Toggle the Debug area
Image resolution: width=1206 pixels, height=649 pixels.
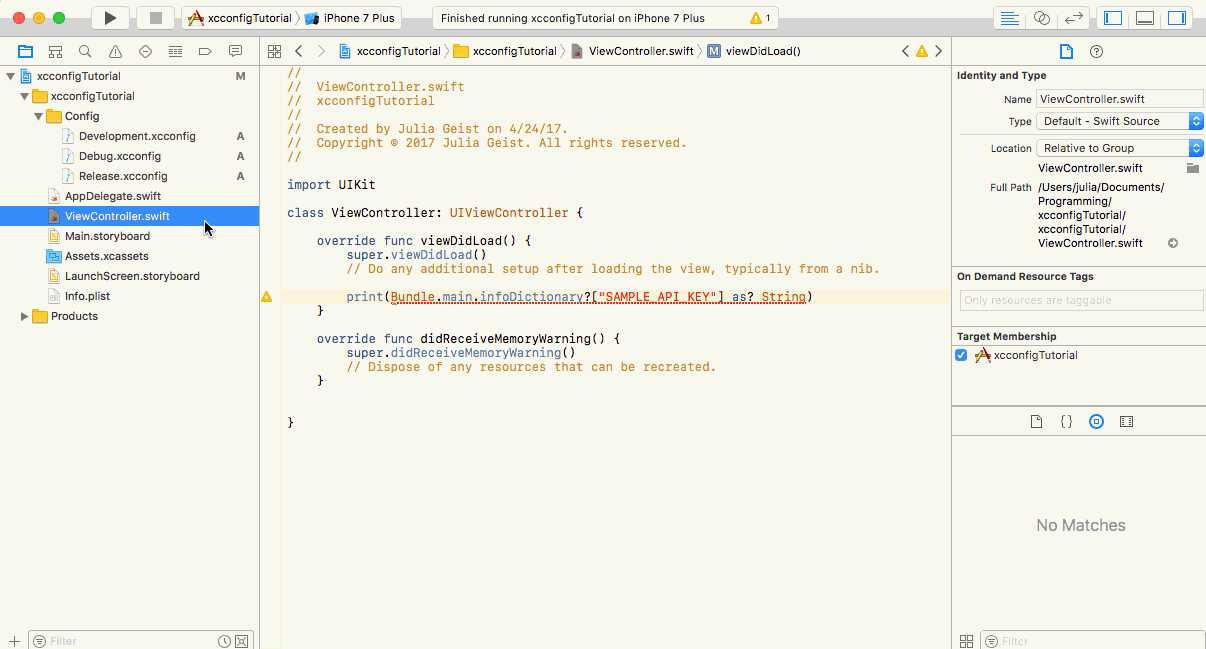click(1145, 18)
